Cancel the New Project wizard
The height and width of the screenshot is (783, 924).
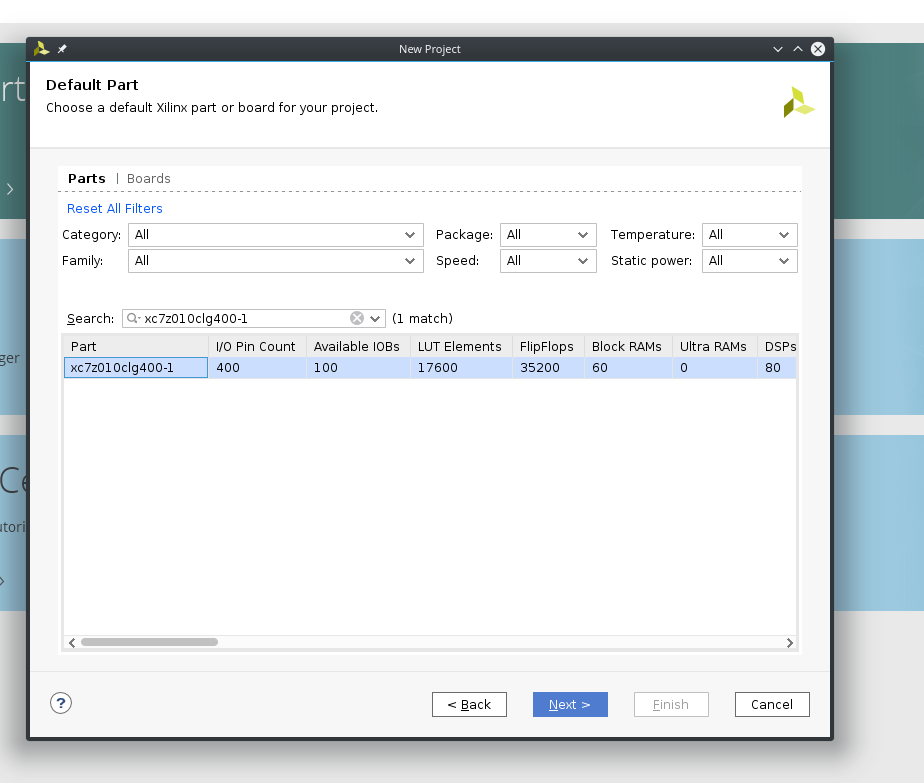772,705
